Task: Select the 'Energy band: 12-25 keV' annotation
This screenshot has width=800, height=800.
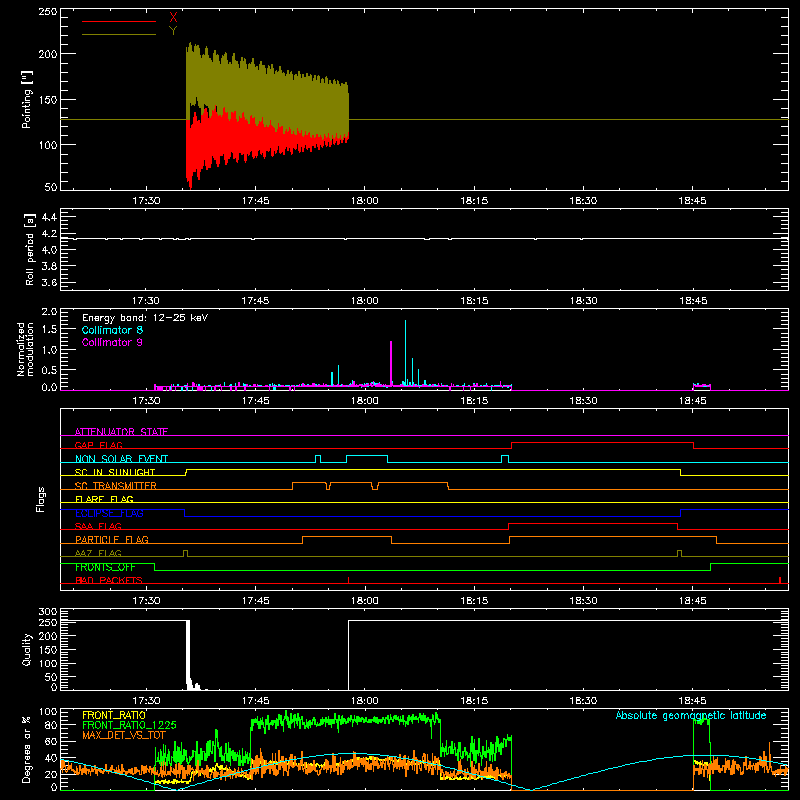Action: (x=145, y=318)
